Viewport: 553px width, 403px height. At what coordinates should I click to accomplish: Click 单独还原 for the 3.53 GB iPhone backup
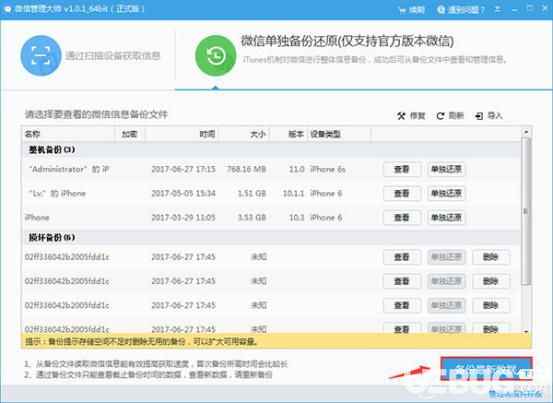(446, 218)
